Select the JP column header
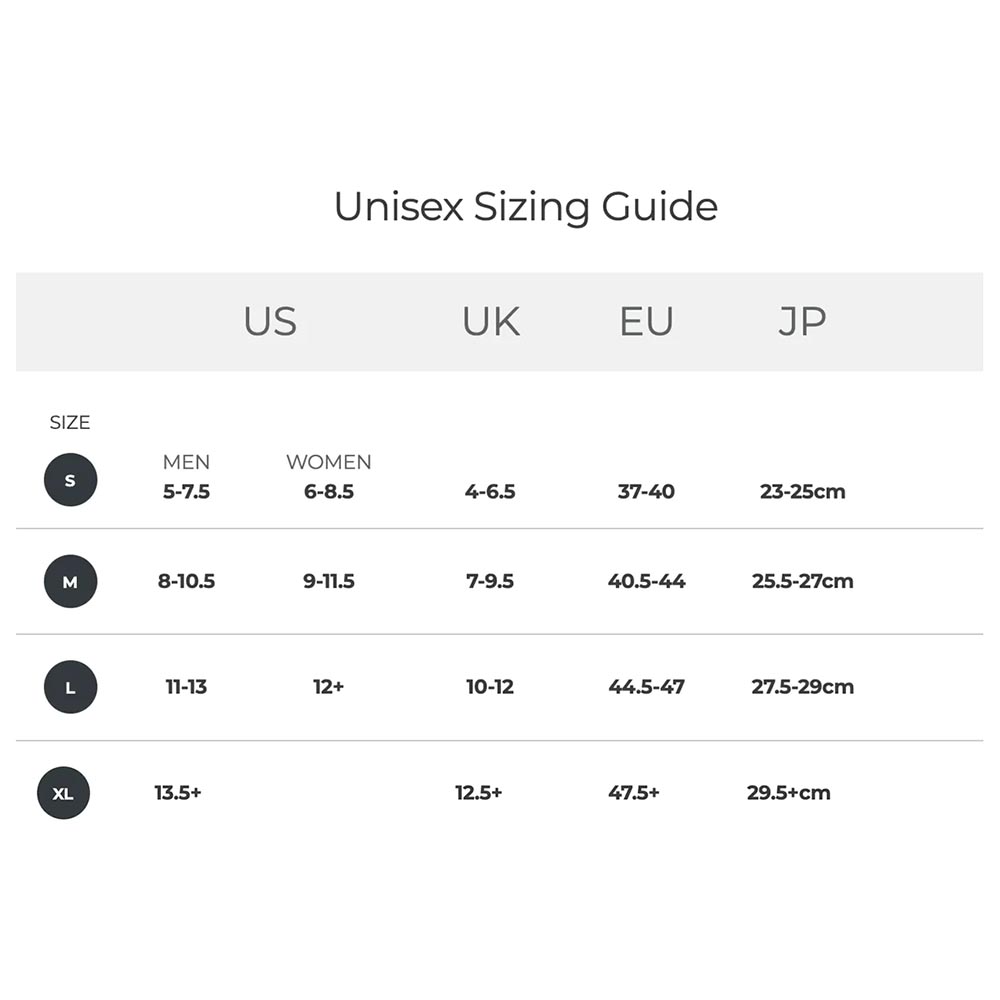Image resolution: width=1000 pixels, height=1000 pixels. point(802,321)
